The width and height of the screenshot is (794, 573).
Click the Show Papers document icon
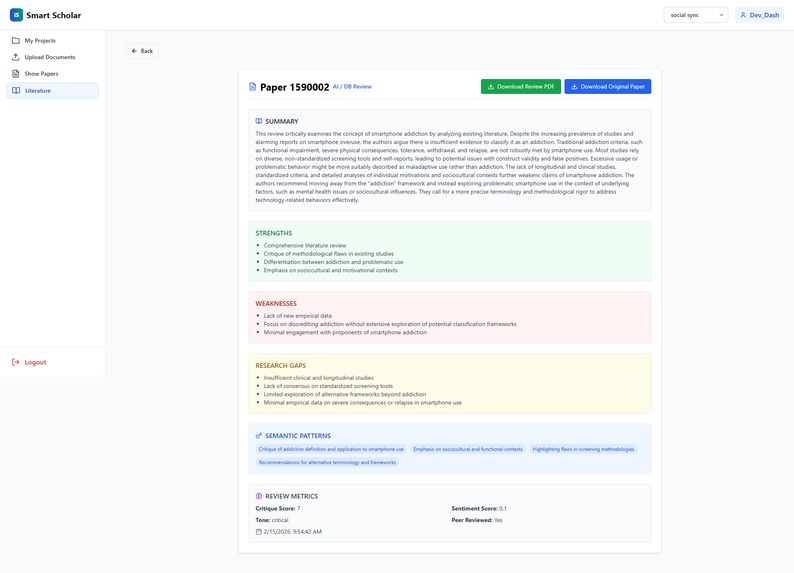tap(16, 74)
